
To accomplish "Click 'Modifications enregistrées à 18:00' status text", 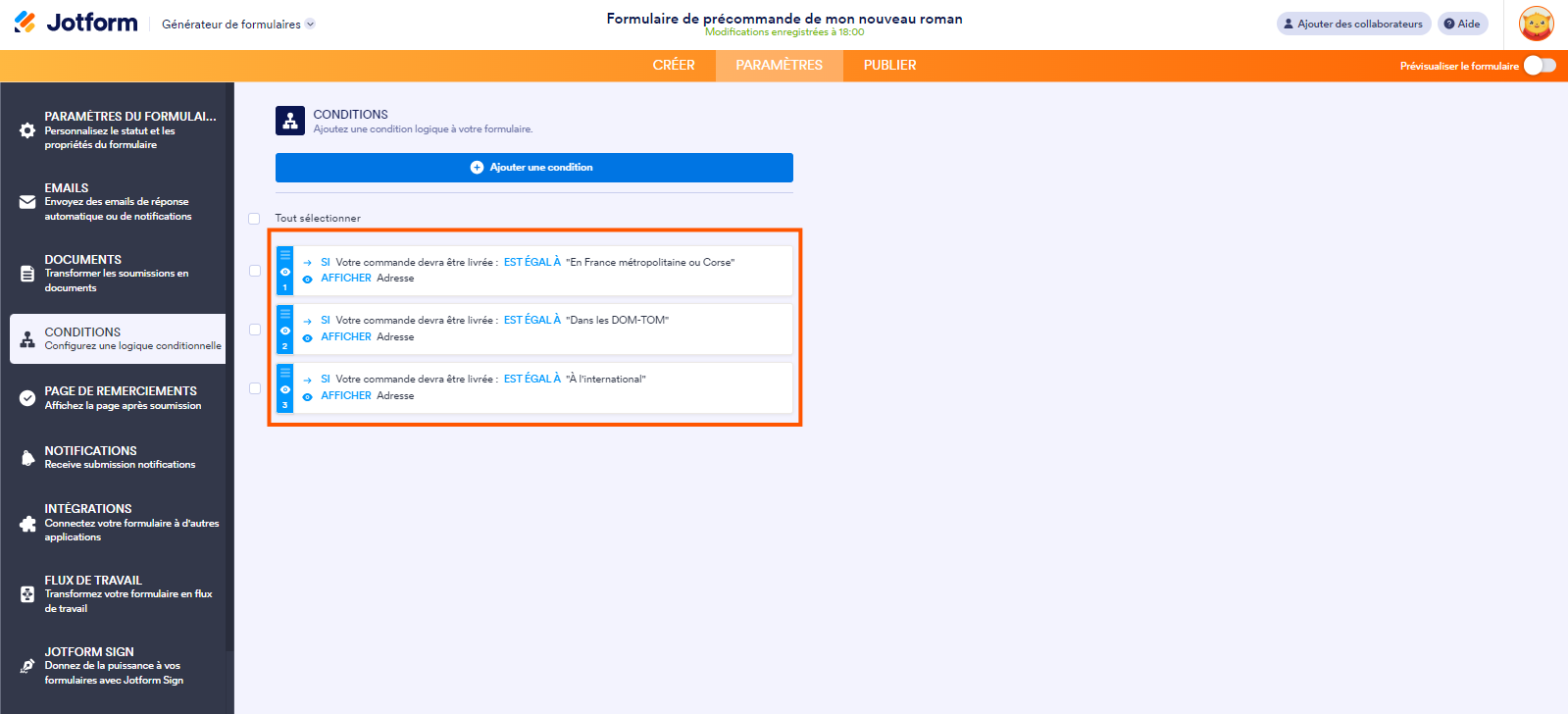I will pos(784,32).
